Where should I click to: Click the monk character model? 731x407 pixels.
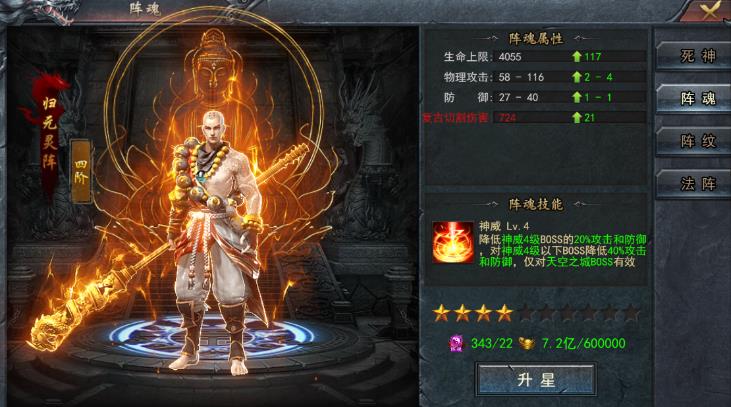219,242
